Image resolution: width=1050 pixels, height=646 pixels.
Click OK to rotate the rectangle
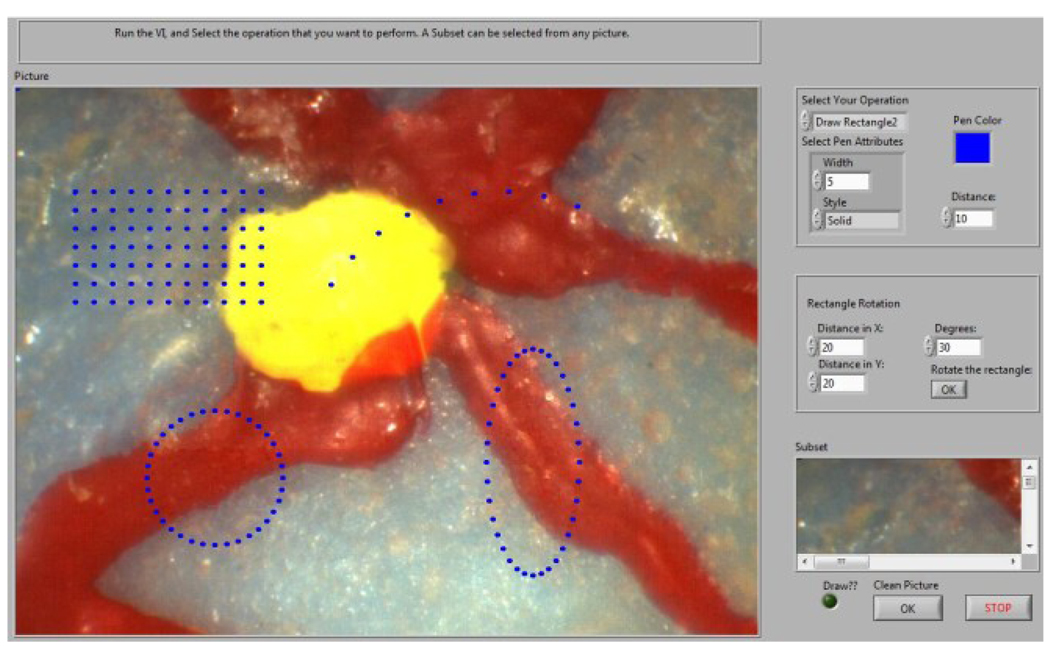948,390
